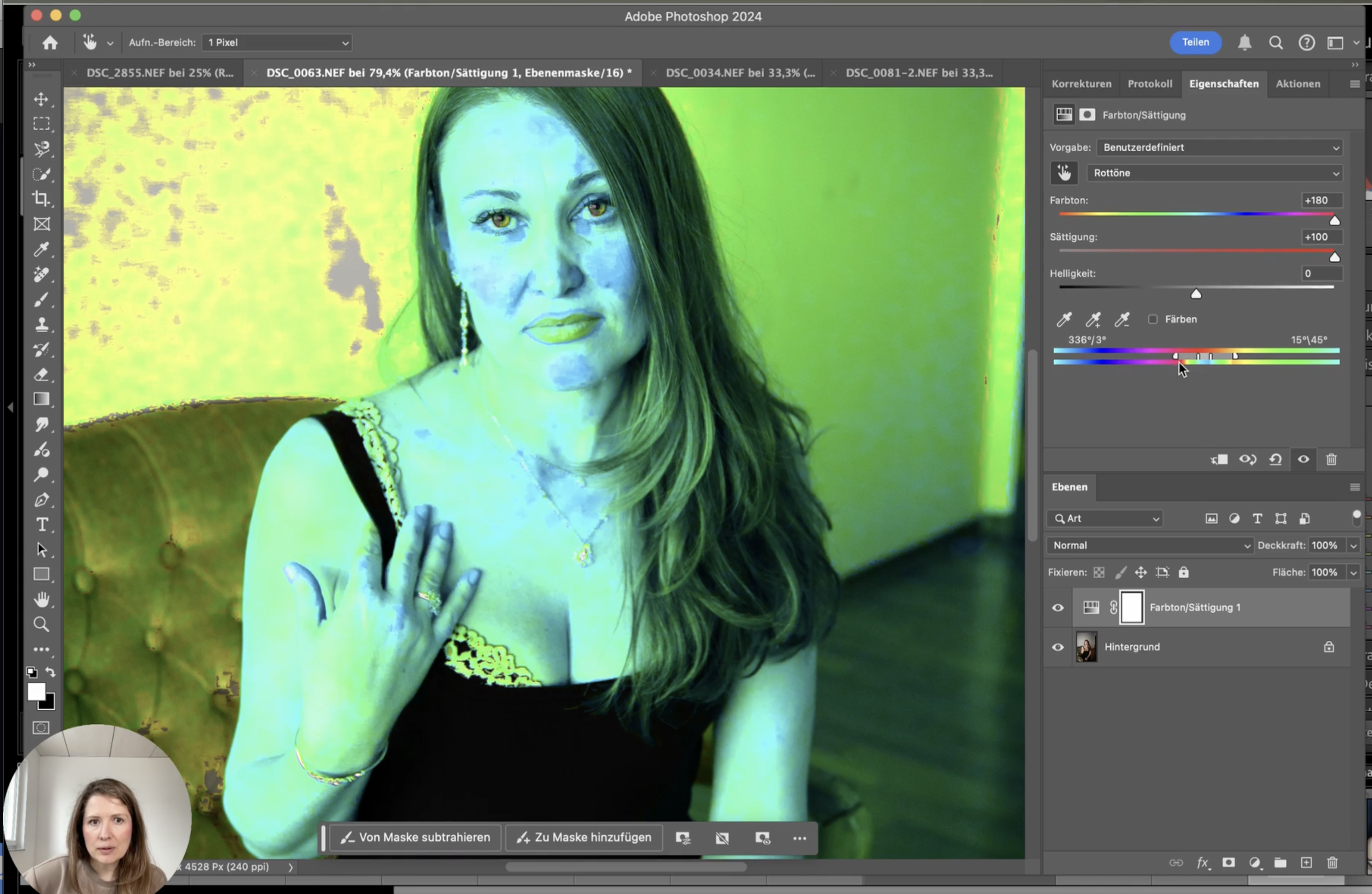Hide the Hintergrund layer
The width and height of the screenshot is (1372, 894).
[1058, 647]
